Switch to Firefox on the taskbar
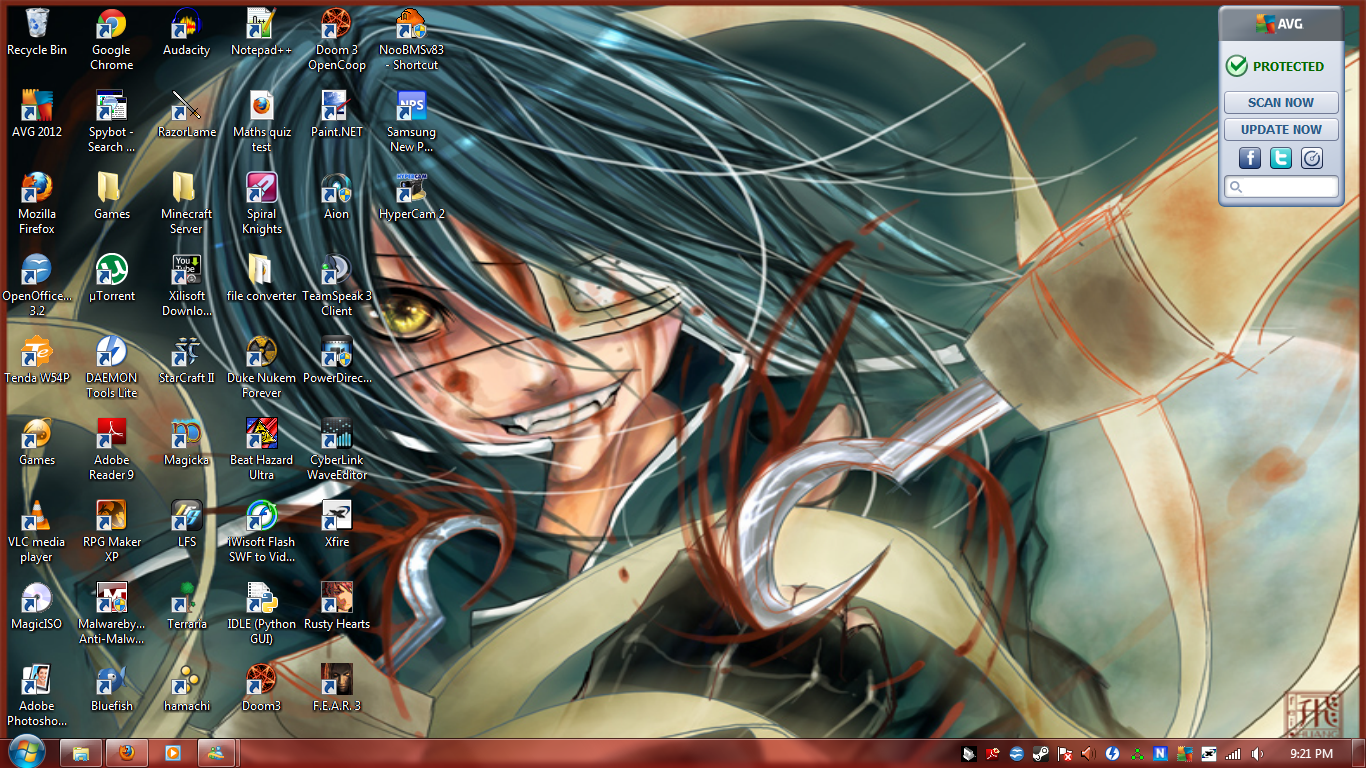The image size is (1366, 768). pyautogui.click(x=127, y=752)
